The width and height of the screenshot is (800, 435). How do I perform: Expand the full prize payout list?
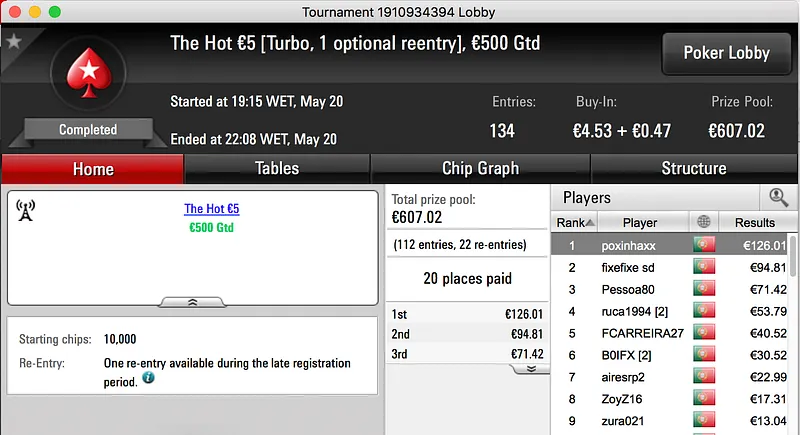click(x=530, y=368)
